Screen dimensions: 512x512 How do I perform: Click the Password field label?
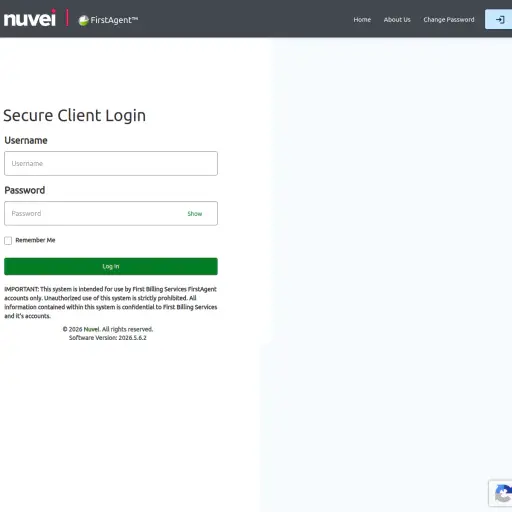(25, 190)
